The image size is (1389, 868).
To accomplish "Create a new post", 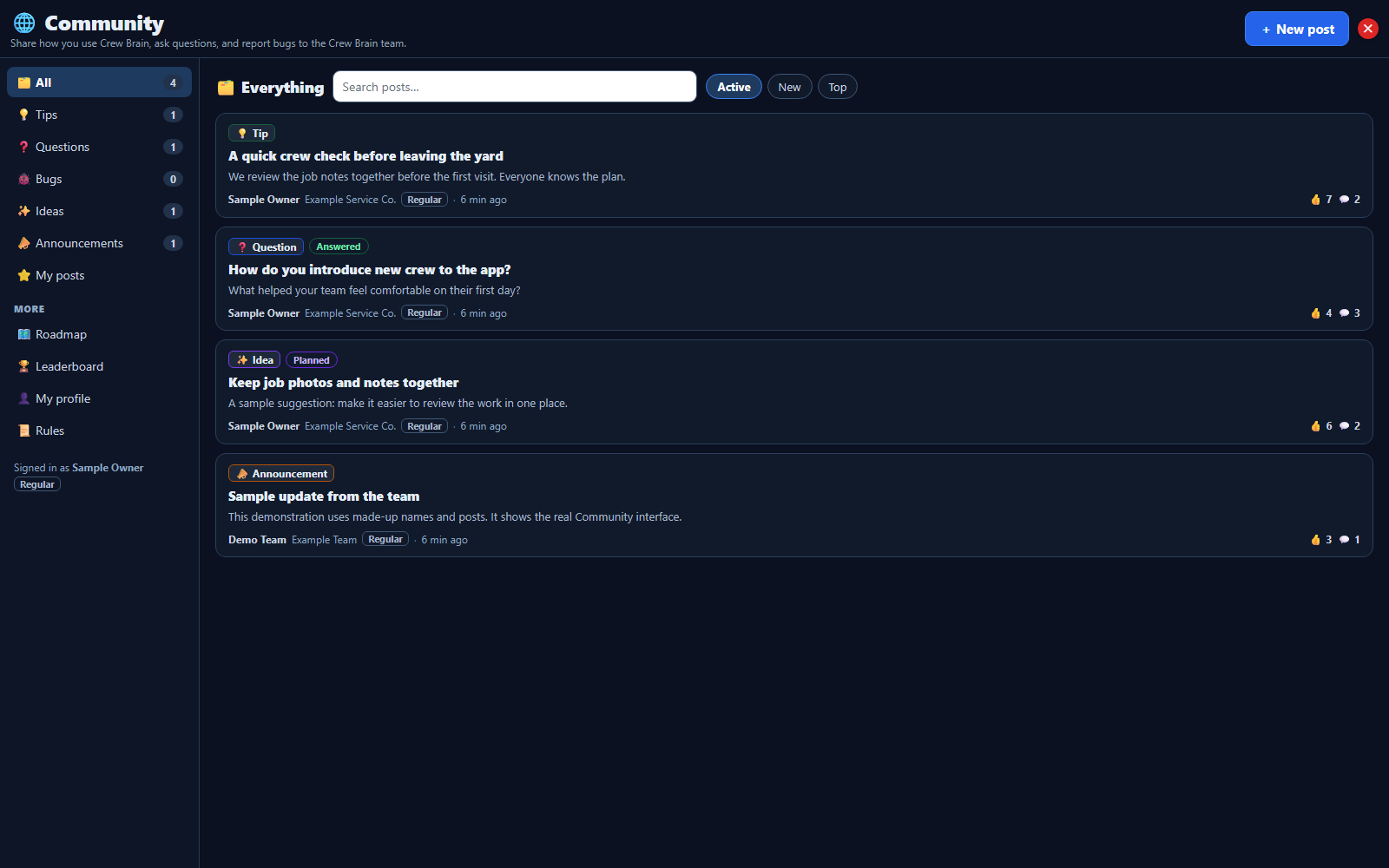I will click(1296, 29).
